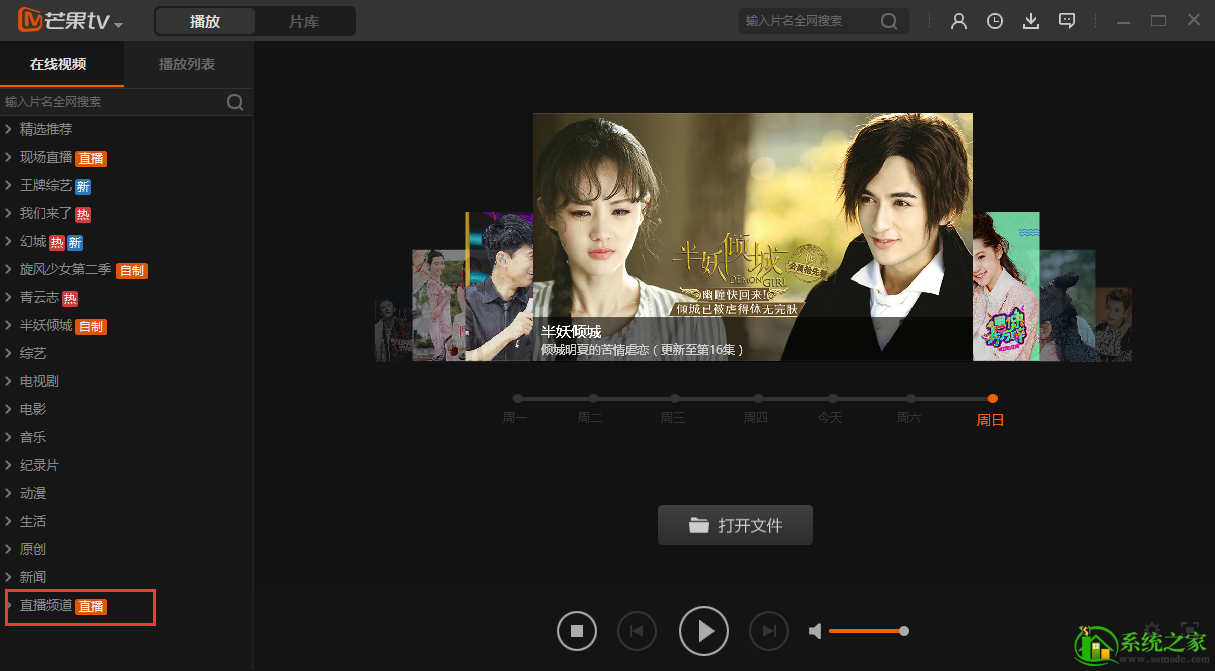Adjust the volume slider

point(868,631)
